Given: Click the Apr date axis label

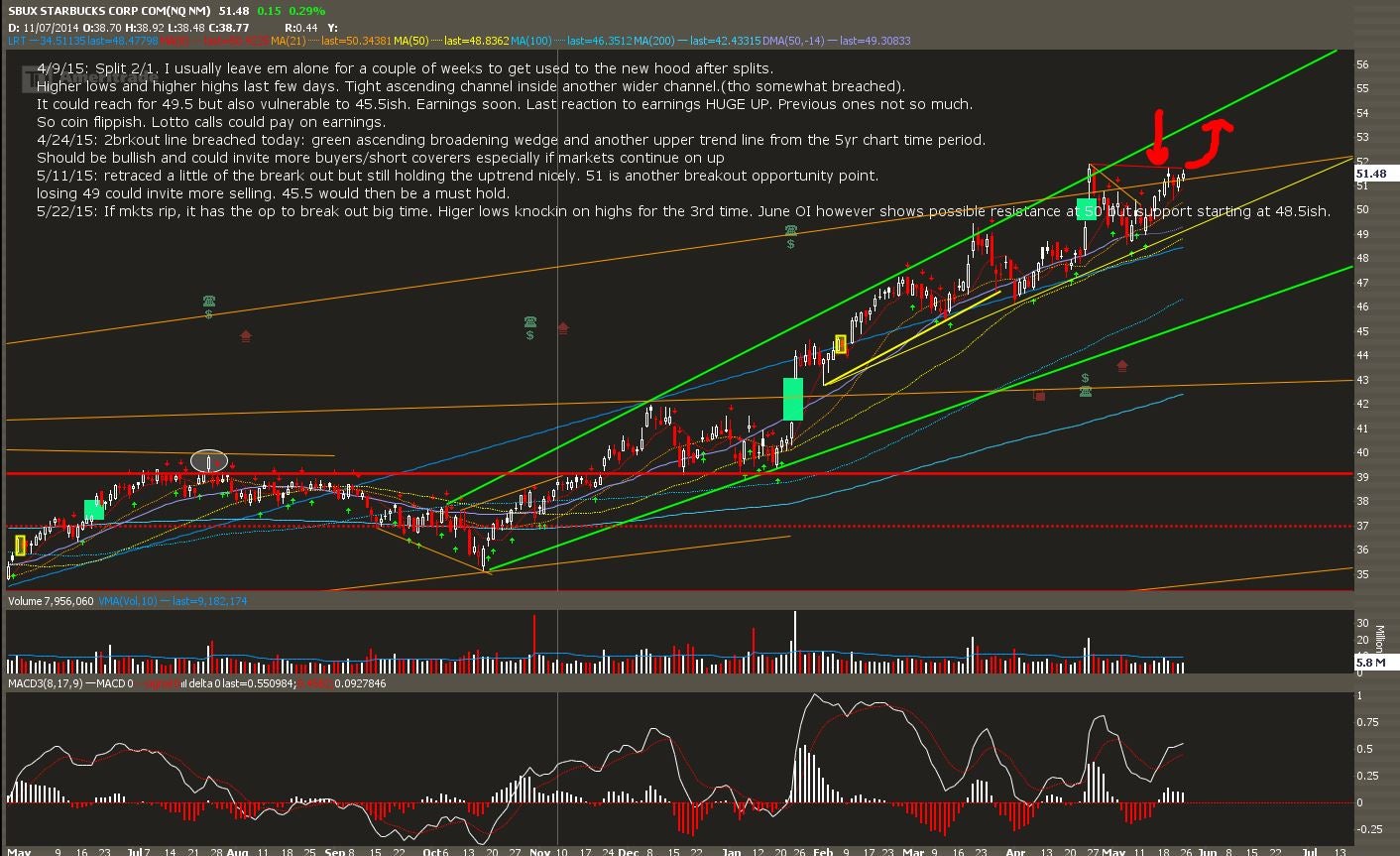Looking at the screenshot, I should point(1014,851).
